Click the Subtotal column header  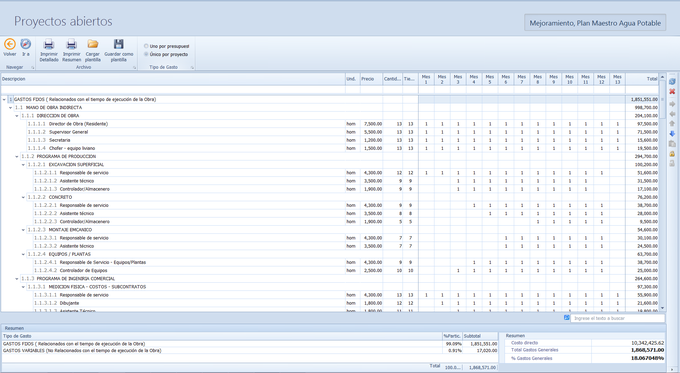(x=480, y=336)
